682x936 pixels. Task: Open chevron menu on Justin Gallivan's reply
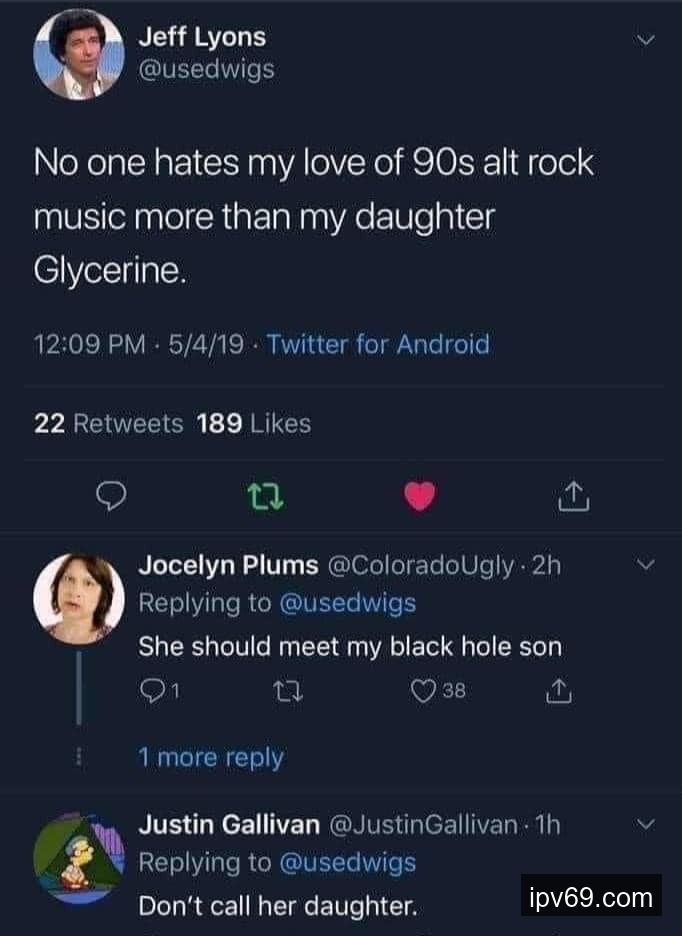[645, 825]
